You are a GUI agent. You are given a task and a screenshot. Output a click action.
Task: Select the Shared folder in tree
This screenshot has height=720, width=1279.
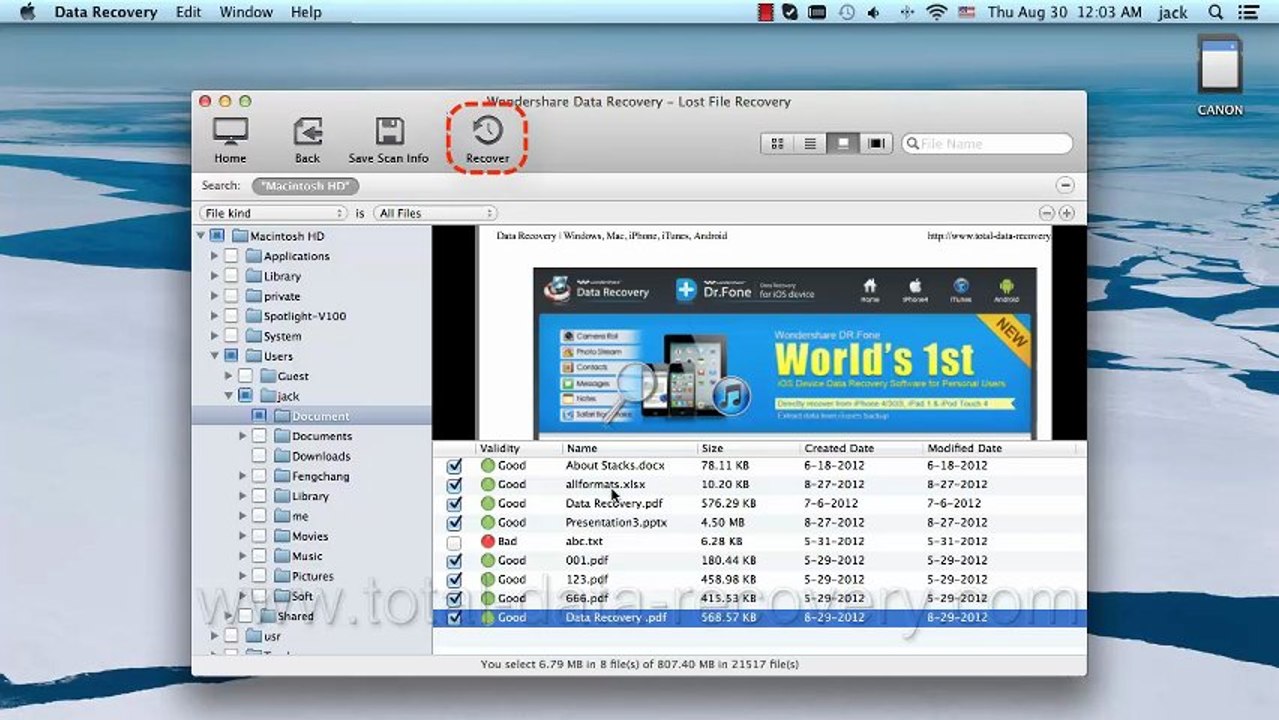[286, 616]
